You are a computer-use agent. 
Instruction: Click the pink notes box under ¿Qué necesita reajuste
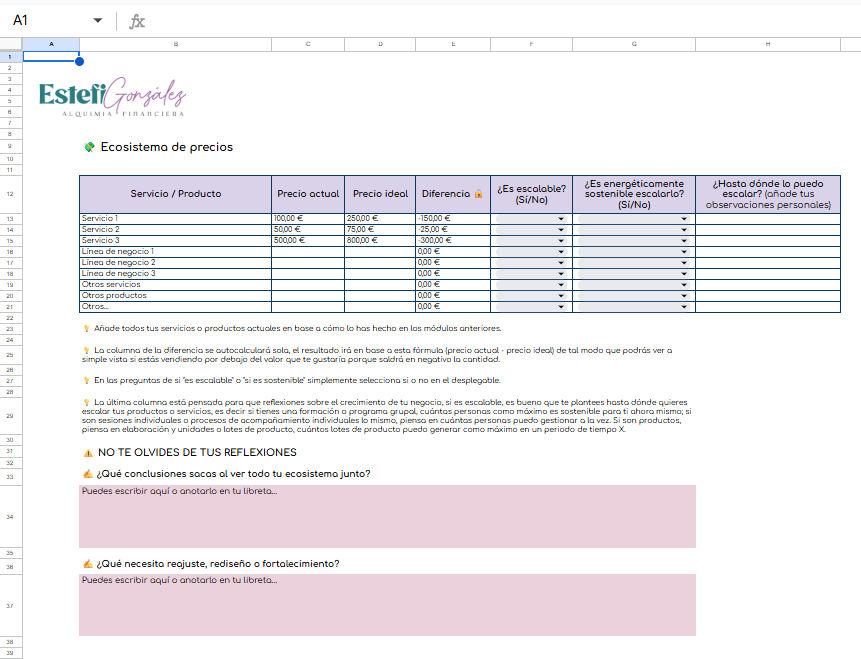387,605
